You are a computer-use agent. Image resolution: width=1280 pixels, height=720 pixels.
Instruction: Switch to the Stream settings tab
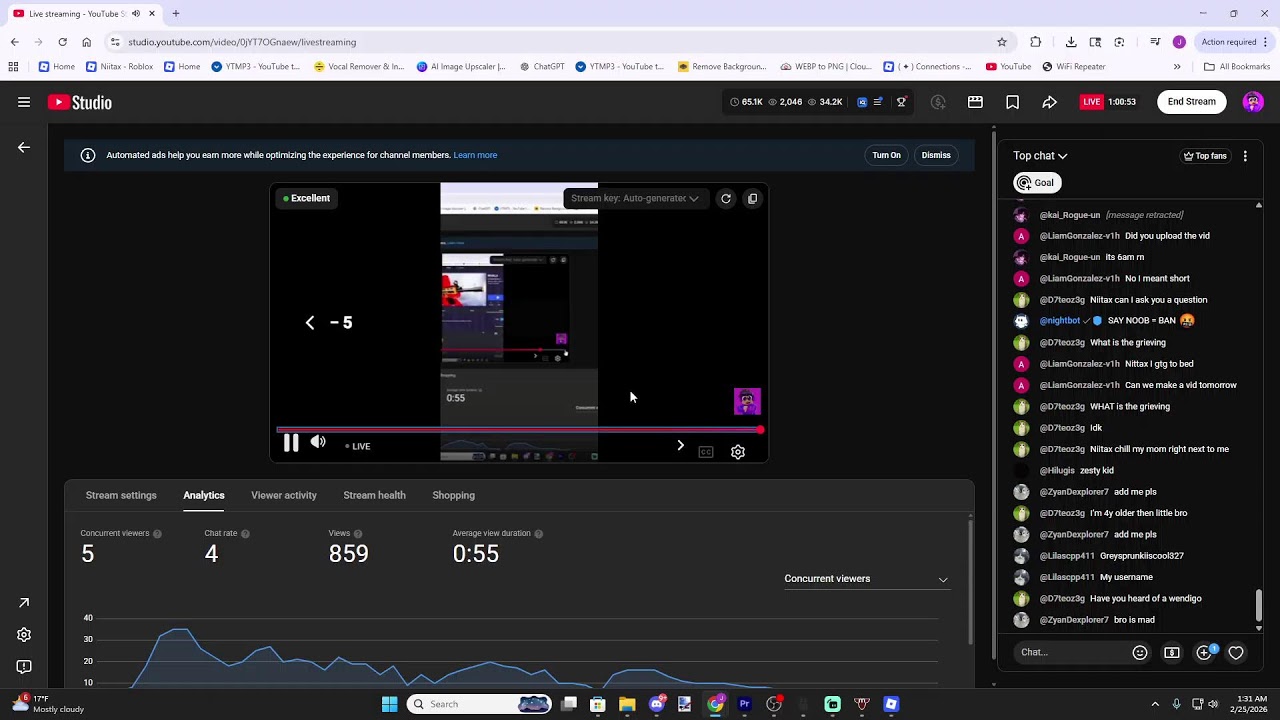coord(121,495)
